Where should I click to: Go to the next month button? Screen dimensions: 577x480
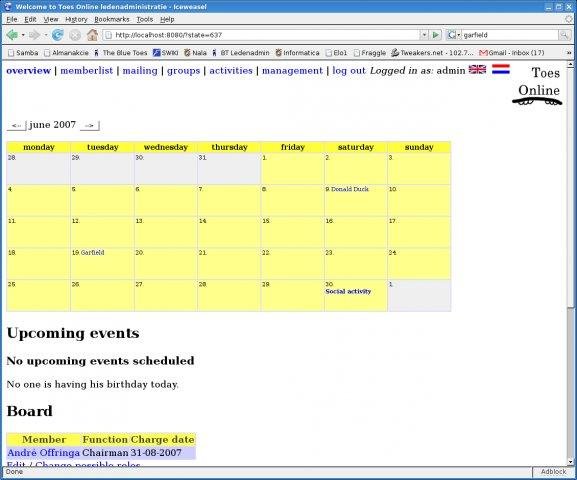click(89, 126)
